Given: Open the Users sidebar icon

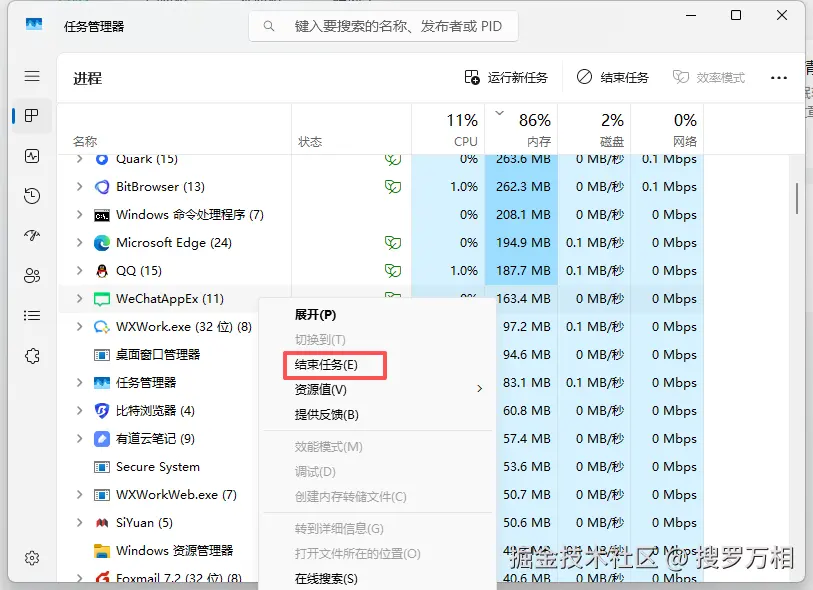Looking at the screenshot, I should (32, 275).
